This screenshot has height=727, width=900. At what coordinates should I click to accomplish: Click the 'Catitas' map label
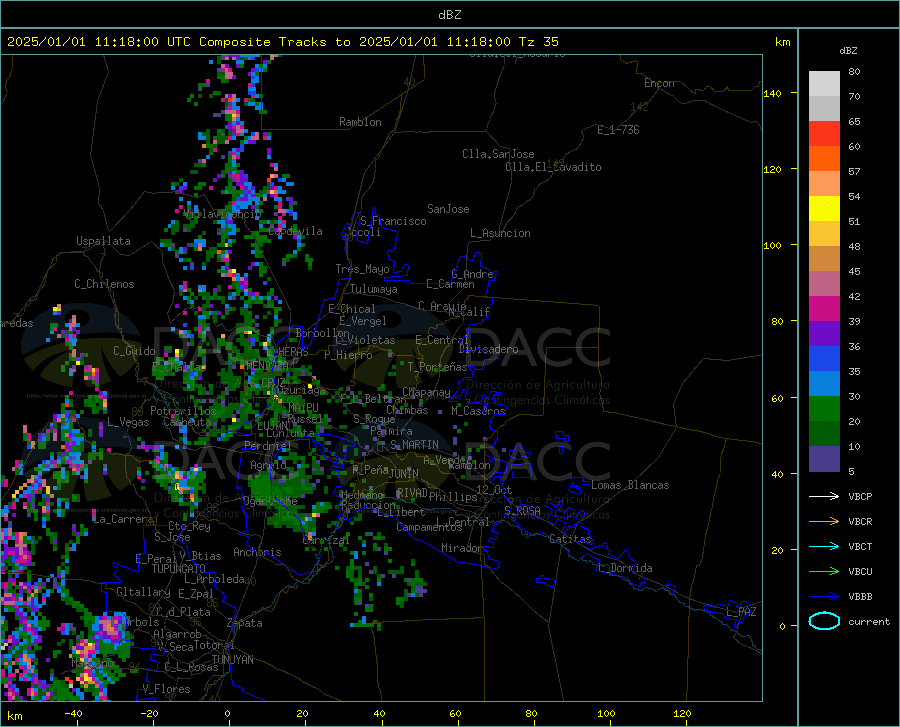click(x=570, y=539)
